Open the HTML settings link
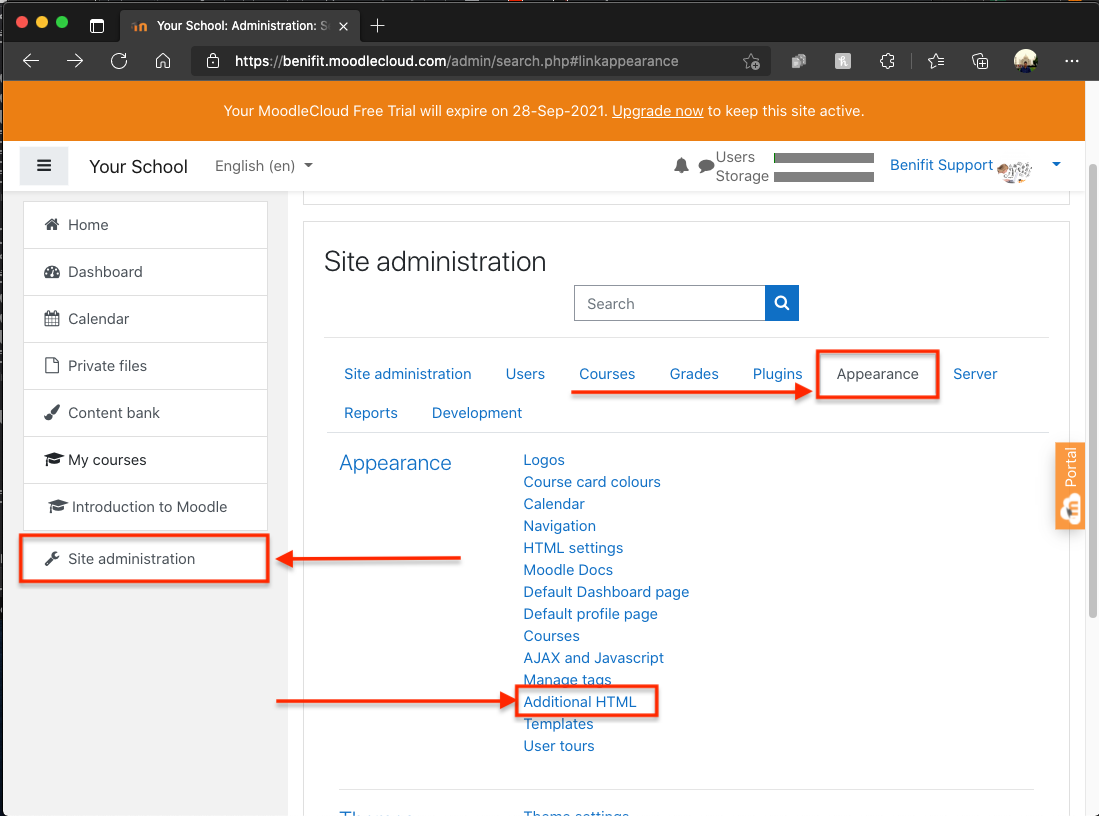The image size is (1099, 816). click(573, 548)
